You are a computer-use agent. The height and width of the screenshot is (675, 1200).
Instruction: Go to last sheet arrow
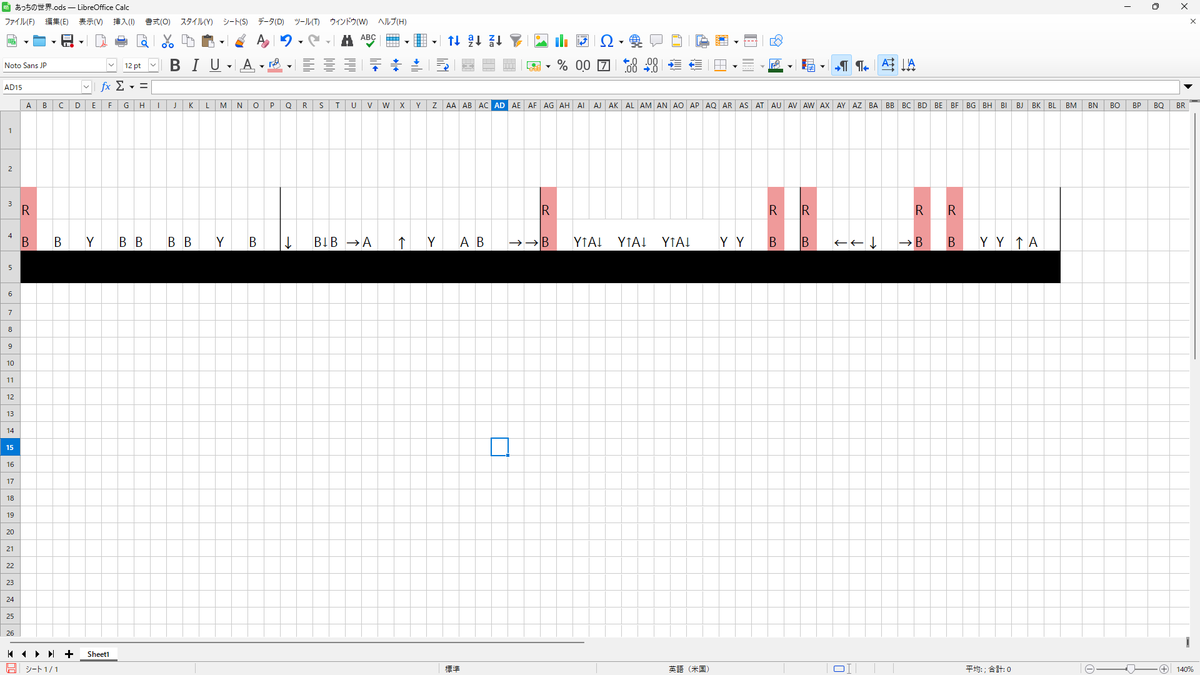point(51,654)
